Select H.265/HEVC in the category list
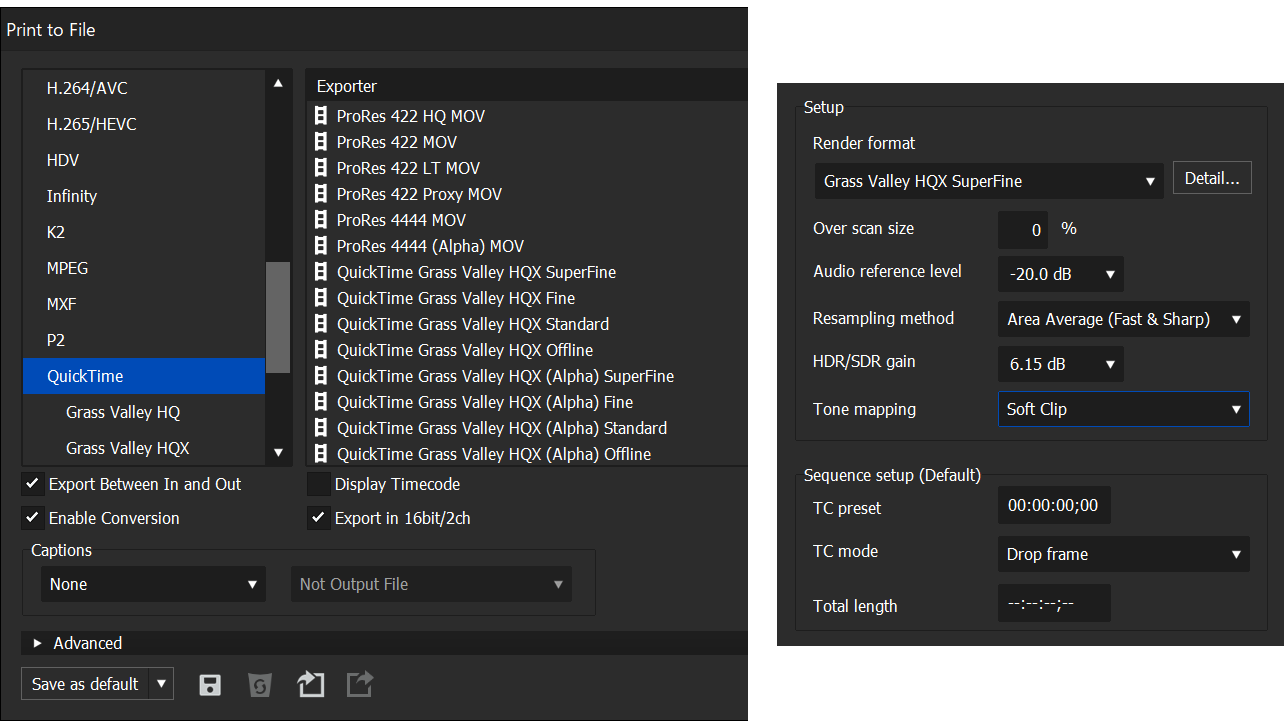This screenshot has width=1284, height=728. tap(144, 124)
